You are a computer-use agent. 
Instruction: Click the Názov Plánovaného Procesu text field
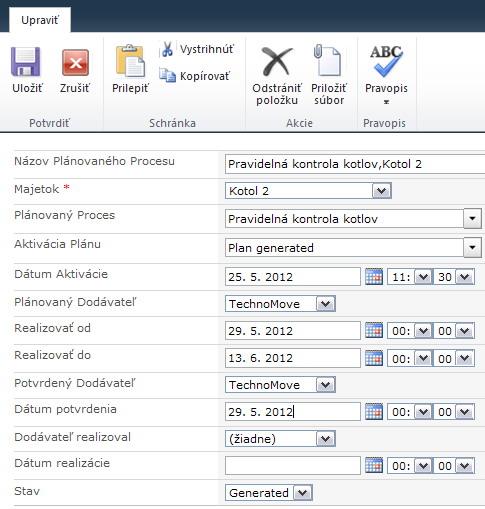pyautogui.click(x=355, y=164)
